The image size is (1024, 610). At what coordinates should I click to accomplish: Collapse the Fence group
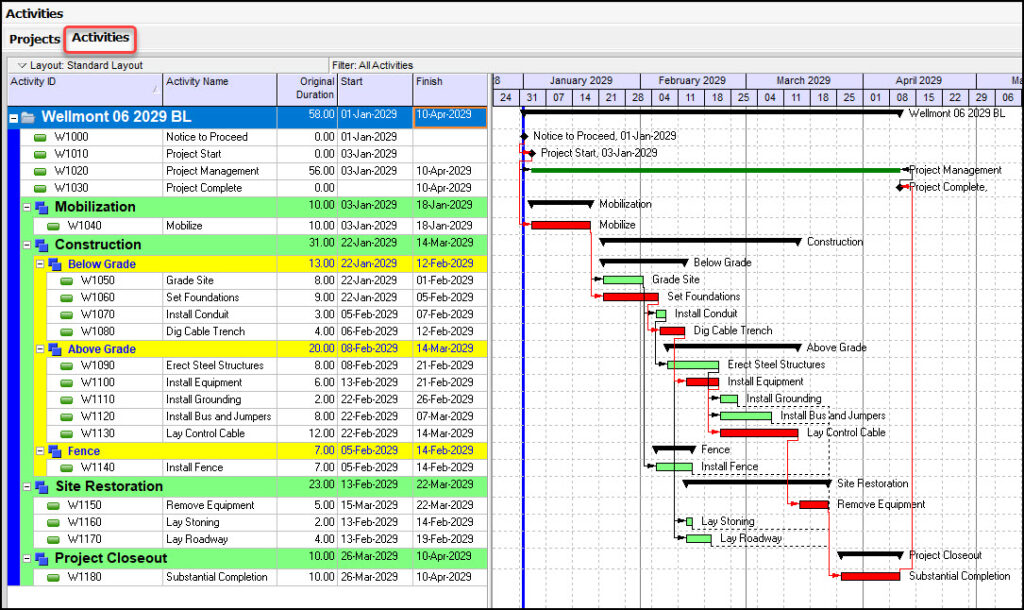coord(40,451)
